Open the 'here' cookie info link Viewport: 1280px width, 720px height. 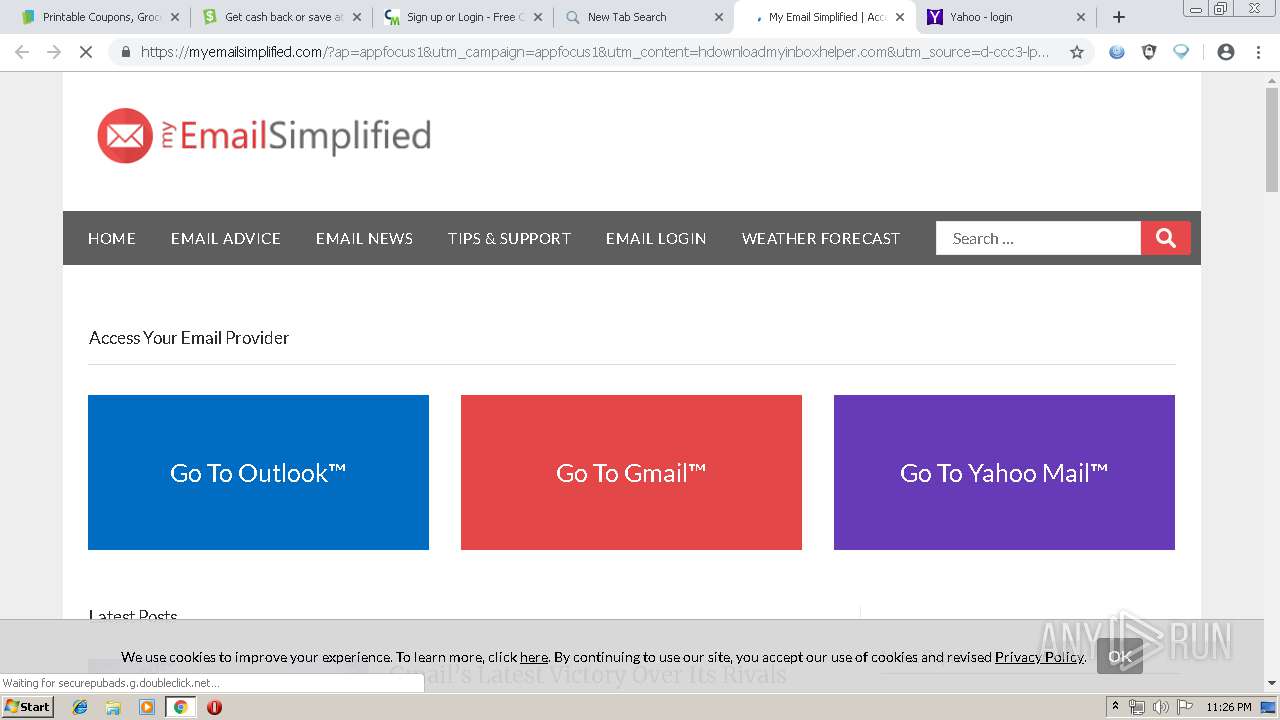coord(534,657)
